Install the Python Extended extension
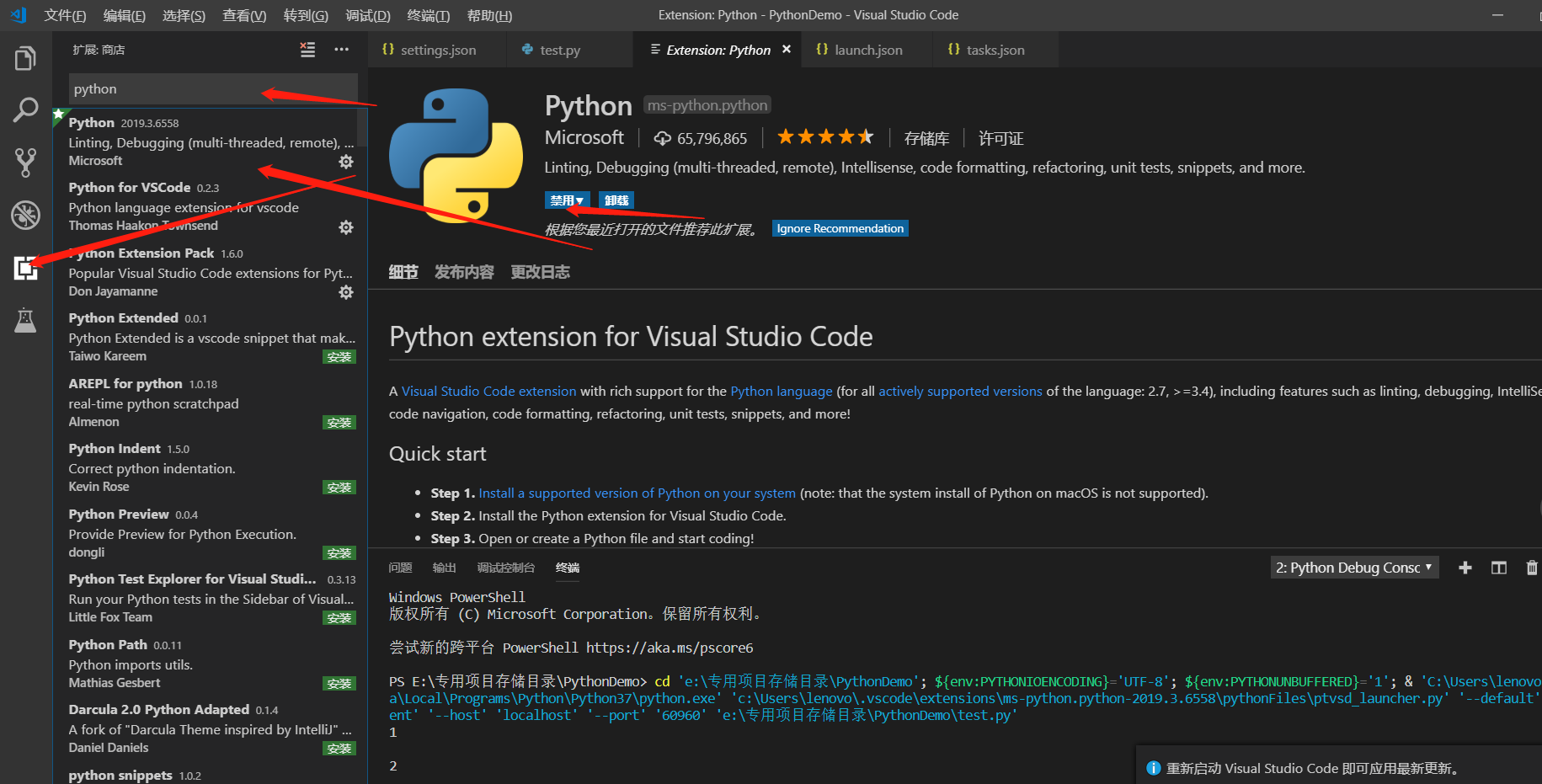 339,357
